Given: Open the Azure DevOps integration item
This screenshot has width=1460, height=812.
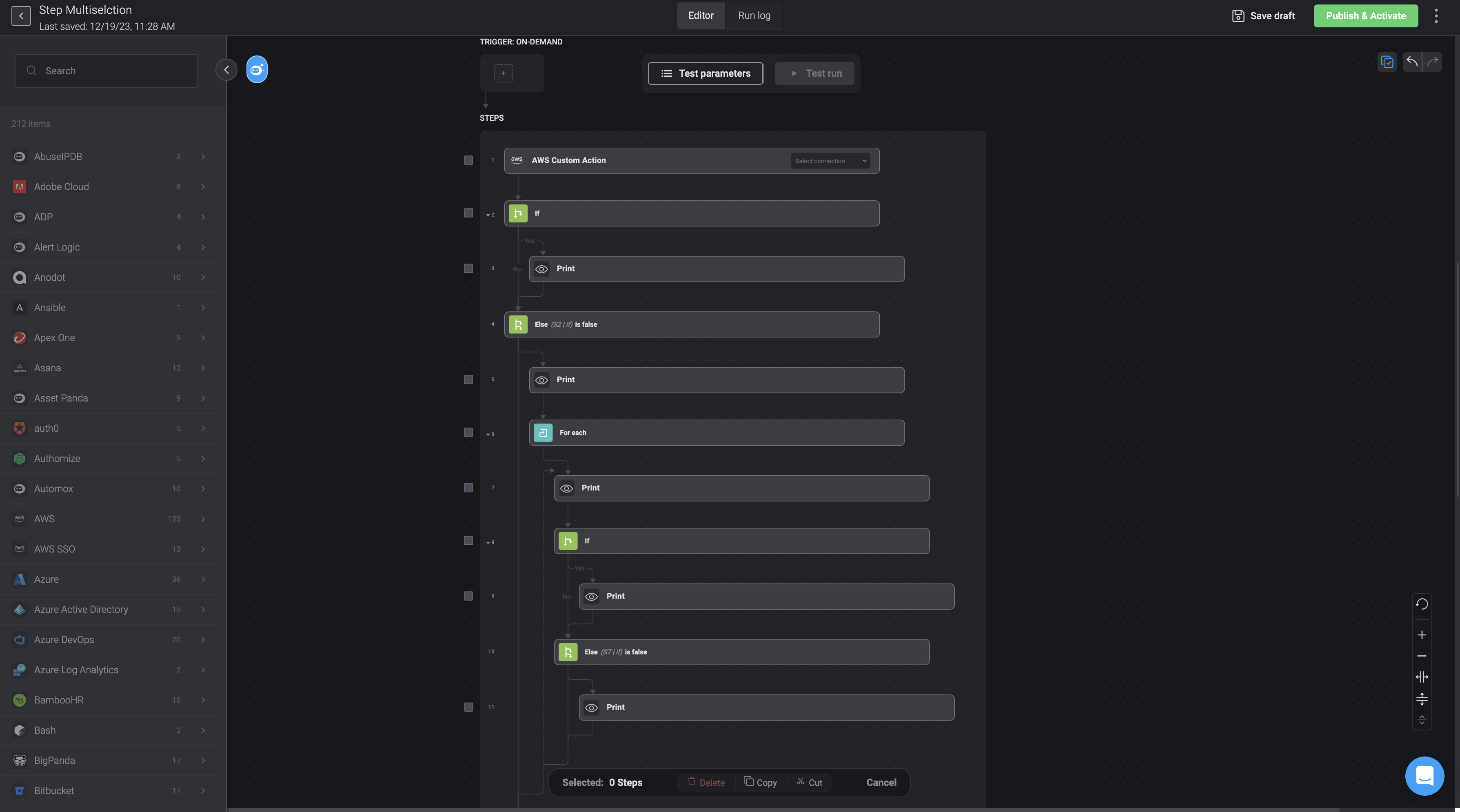Looking at the screenshot, I should pos(110,640).
